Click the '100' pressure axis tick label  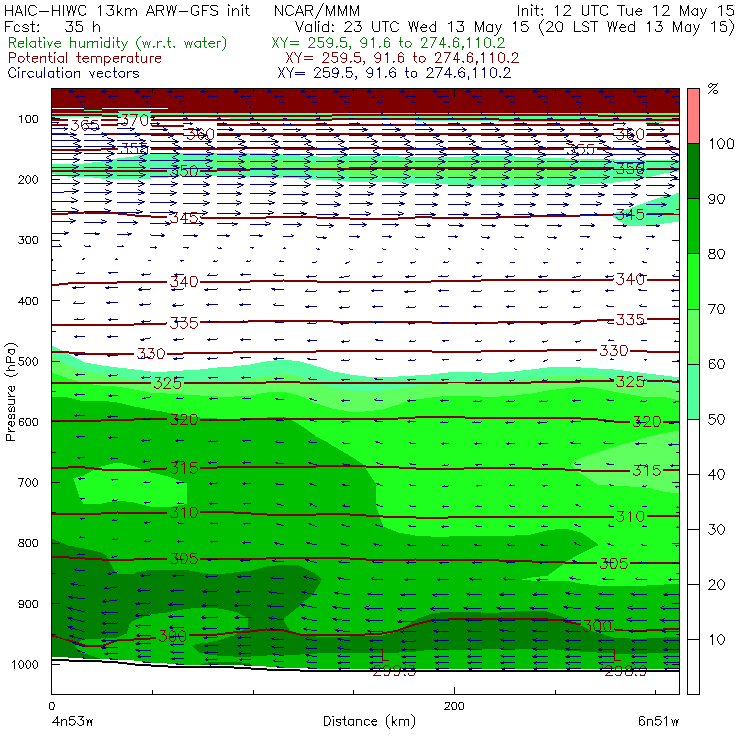pos(28,119)
